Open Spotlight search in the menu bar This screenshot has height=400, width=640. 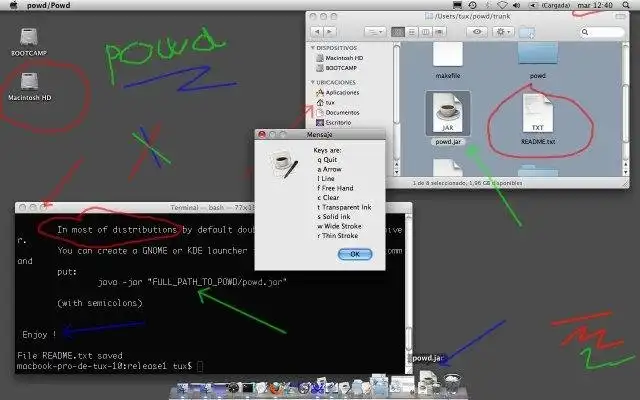coord(626,5)
